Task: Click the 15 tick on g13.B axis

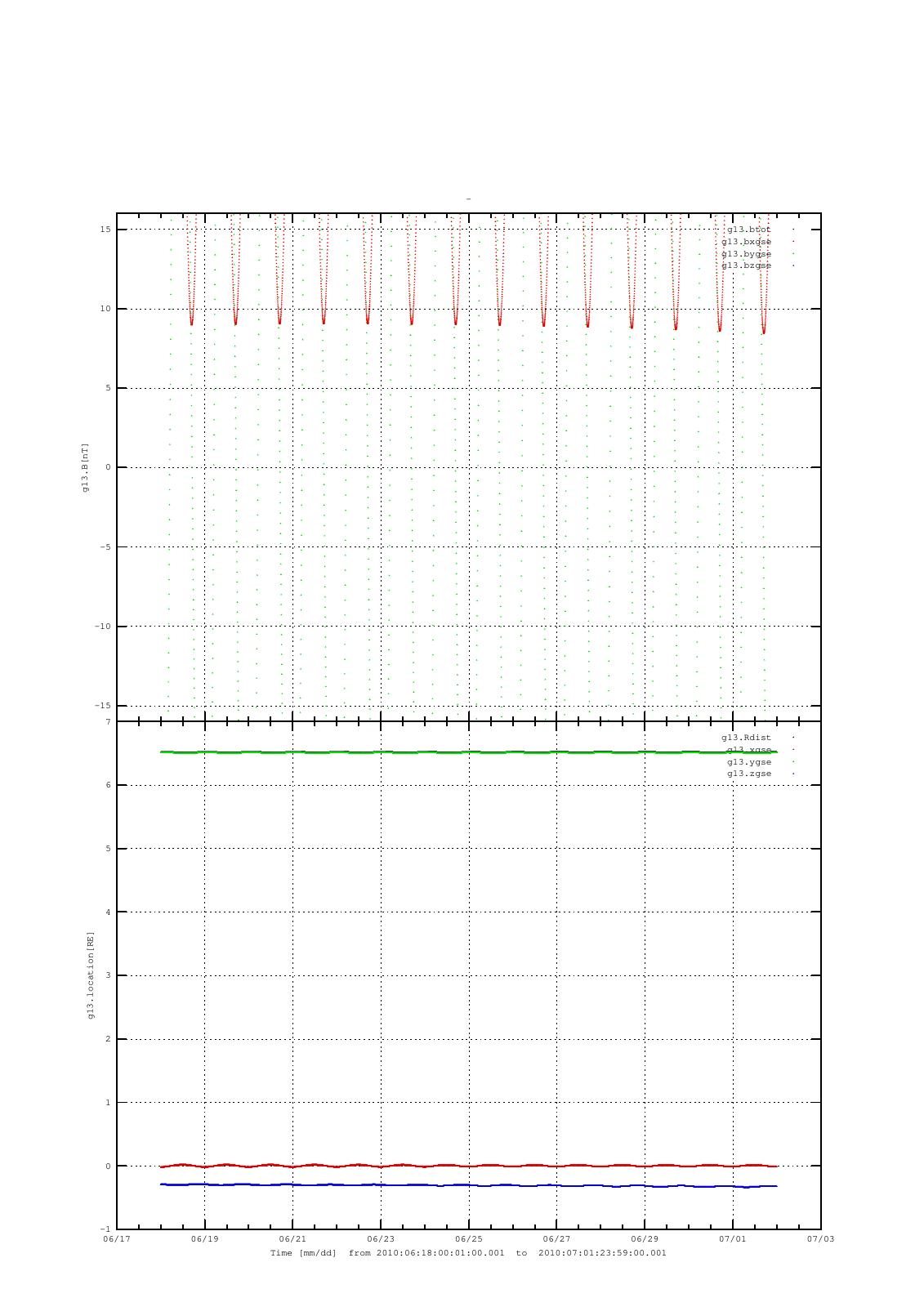Action: point(105,230)
